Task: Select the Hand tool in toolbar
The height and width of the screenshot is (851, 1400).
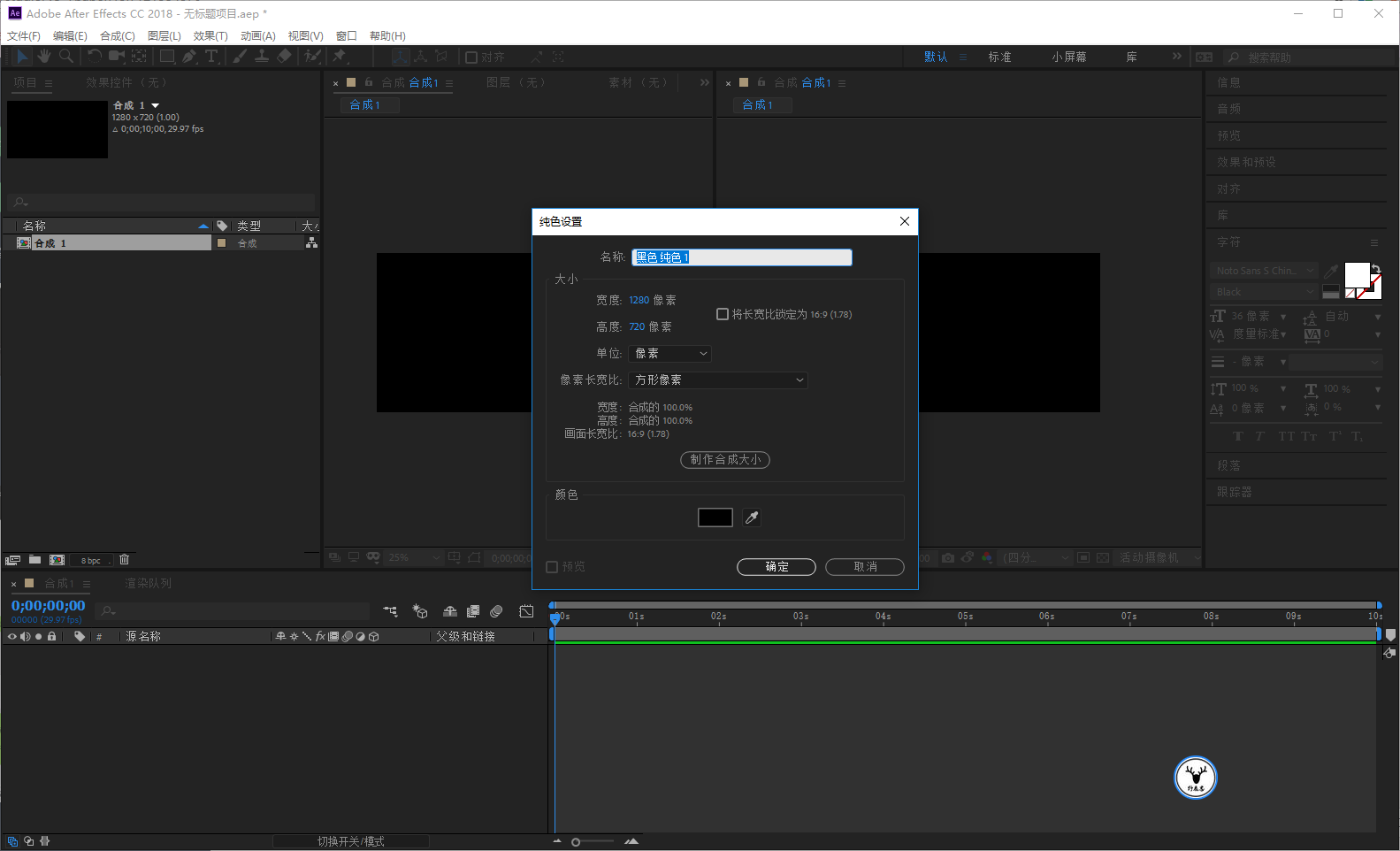Action: pyautogui.click(x=44, y=57)
